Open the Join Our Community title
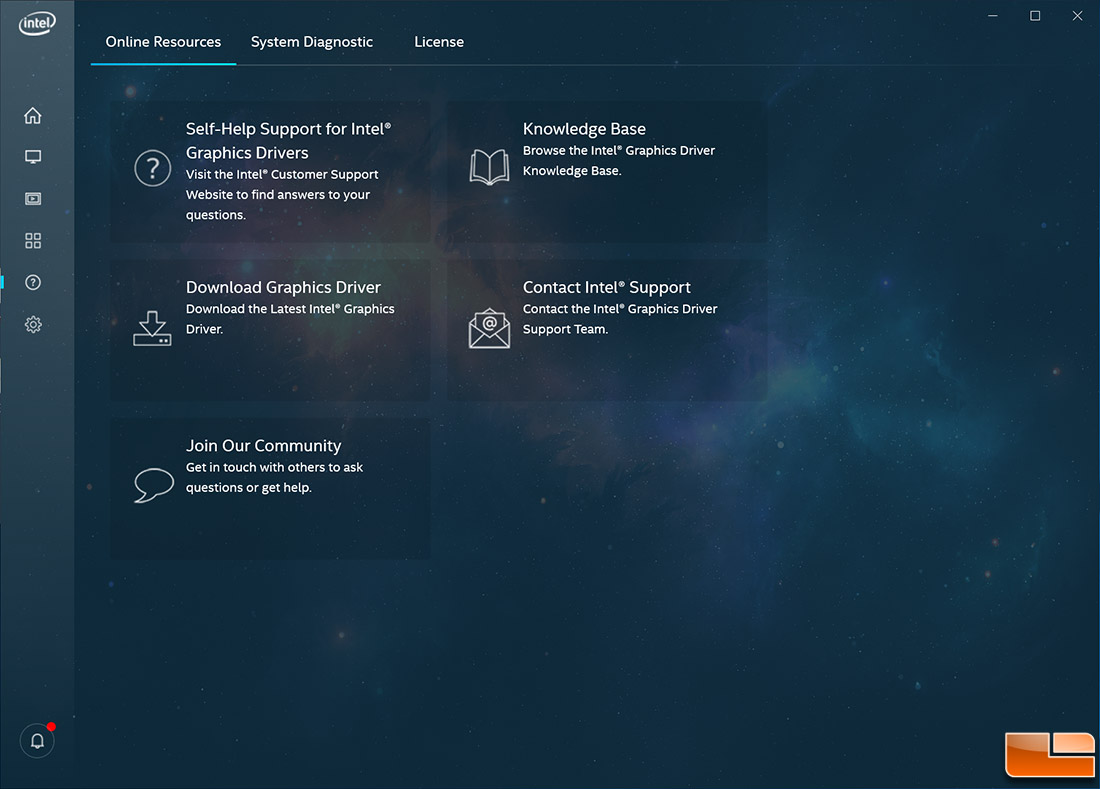Screen dimensions: 1100x789 click(x=264, y=446)
